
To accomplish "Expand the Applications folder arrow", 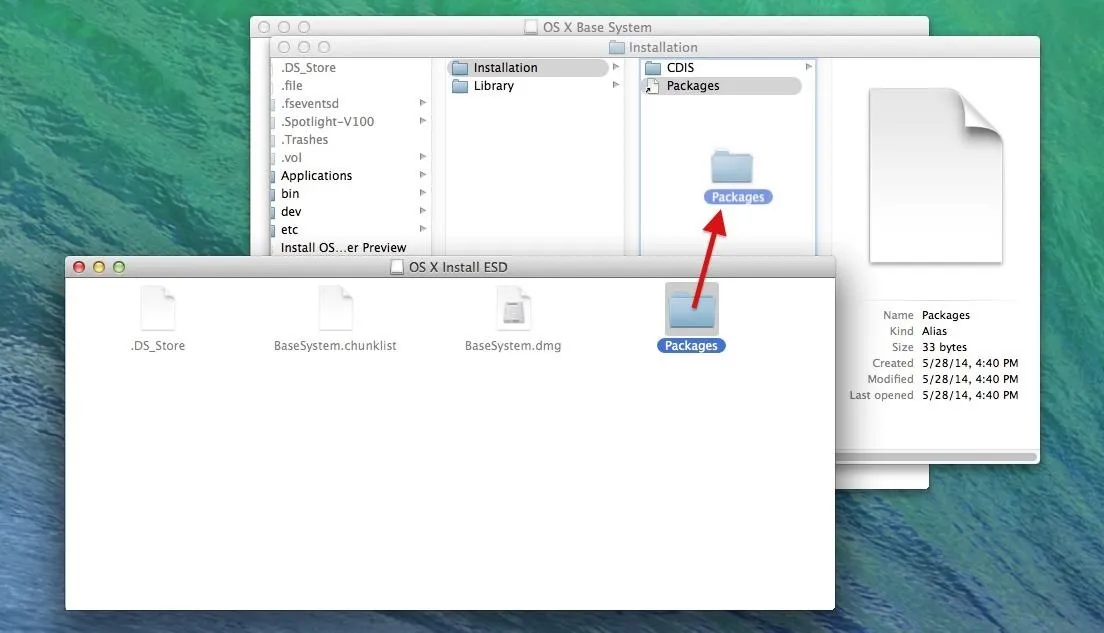I will pyautogui.click(x=422, y=175).
